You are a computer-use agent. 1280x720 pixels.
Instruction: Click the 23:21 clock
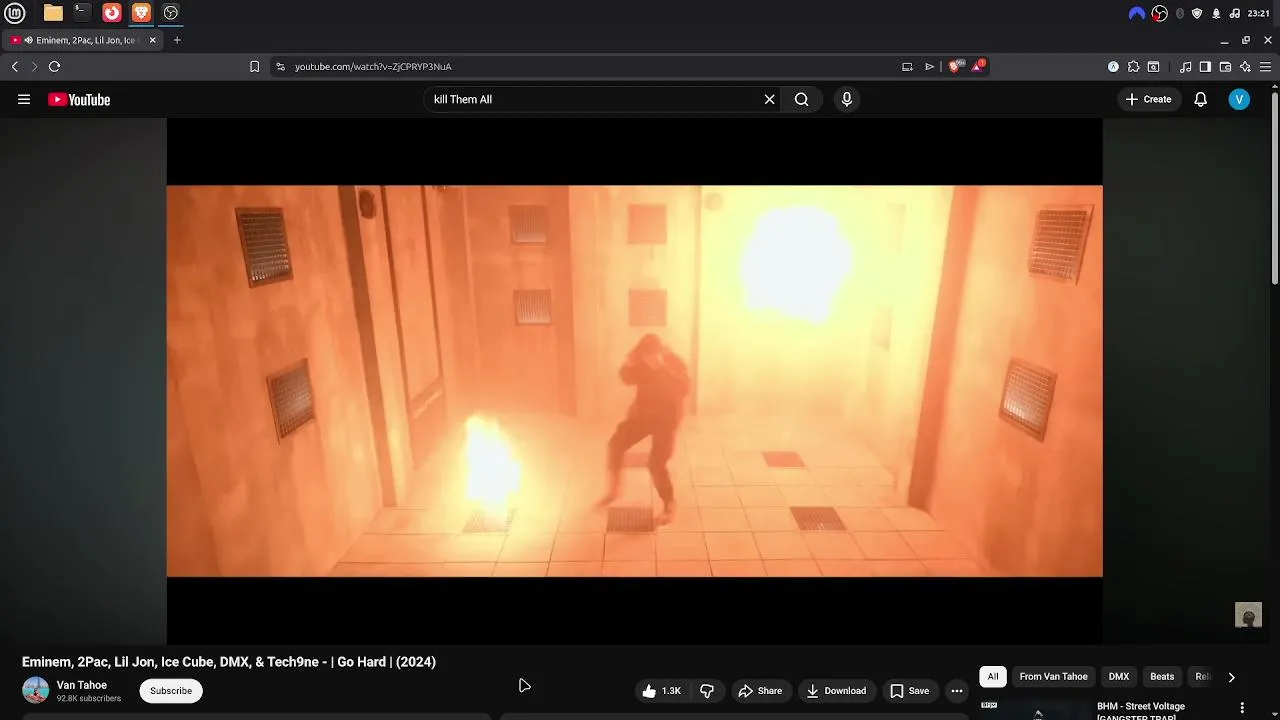1258,13
